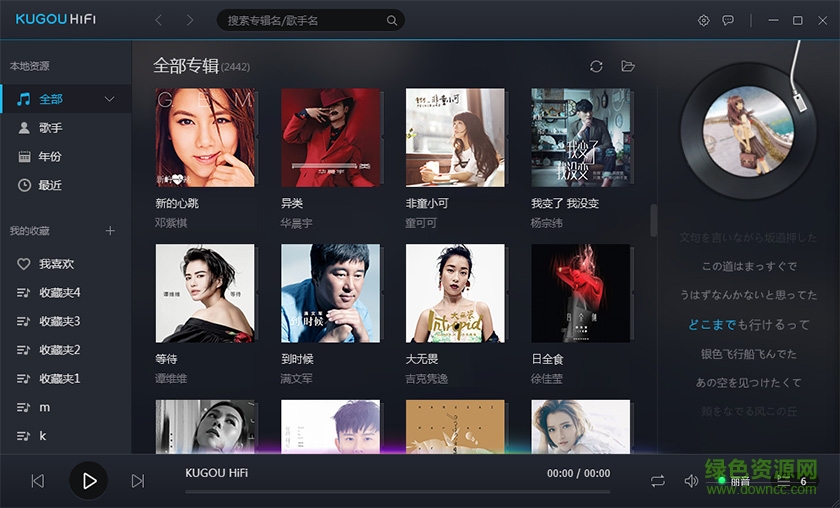Play the current track
Image resolution: width=840 pixels, height=508 pixels.
point(89,481)
